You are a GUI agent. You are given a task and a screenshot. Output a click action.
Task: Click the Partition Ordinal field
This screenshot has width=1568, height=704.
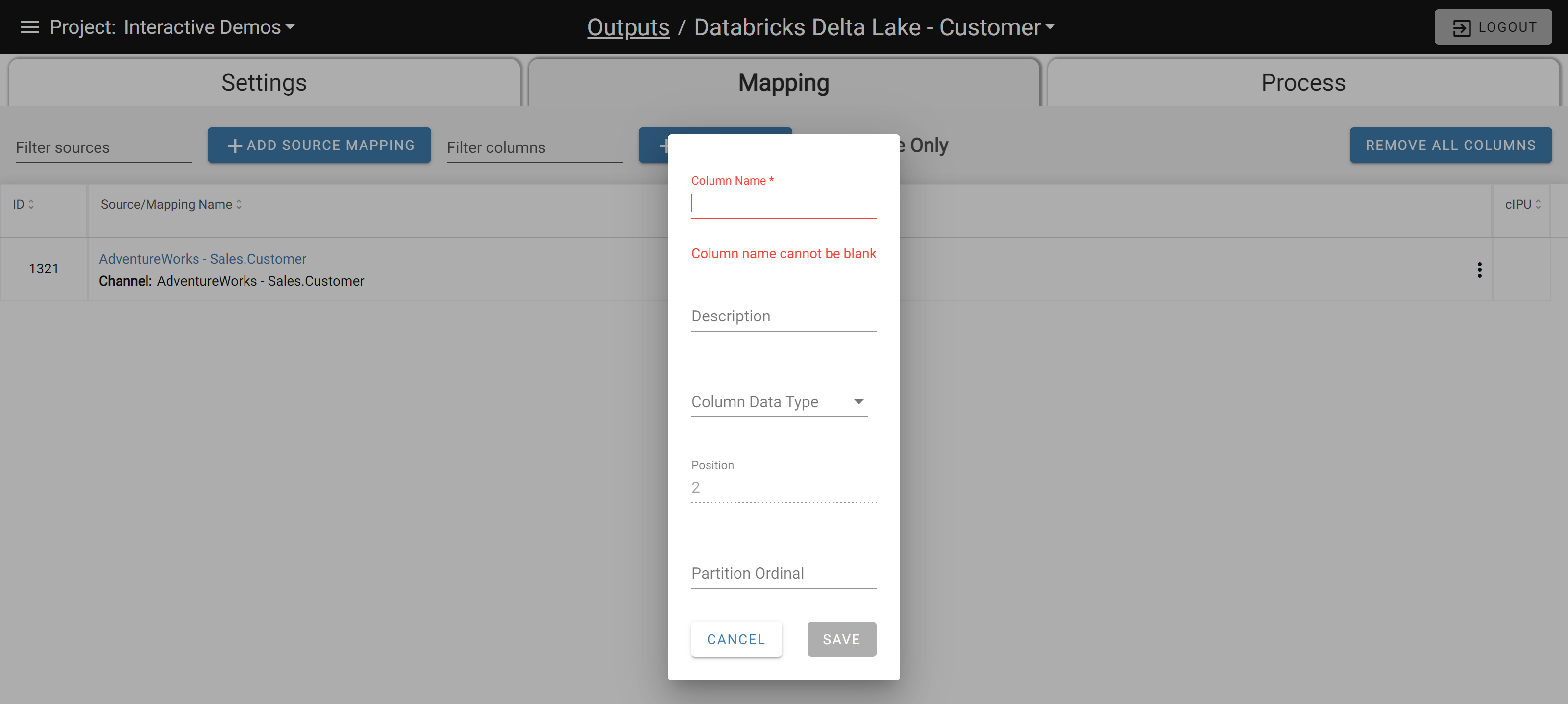click(x=784, y=573)
